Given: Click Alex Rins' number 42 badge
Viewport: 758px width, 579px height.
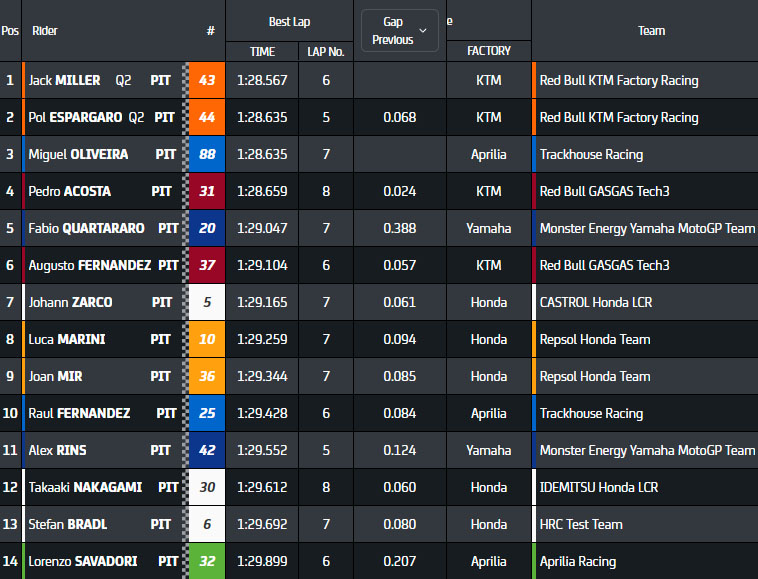Looking at the screenshot, I should (x=207, y=450).
